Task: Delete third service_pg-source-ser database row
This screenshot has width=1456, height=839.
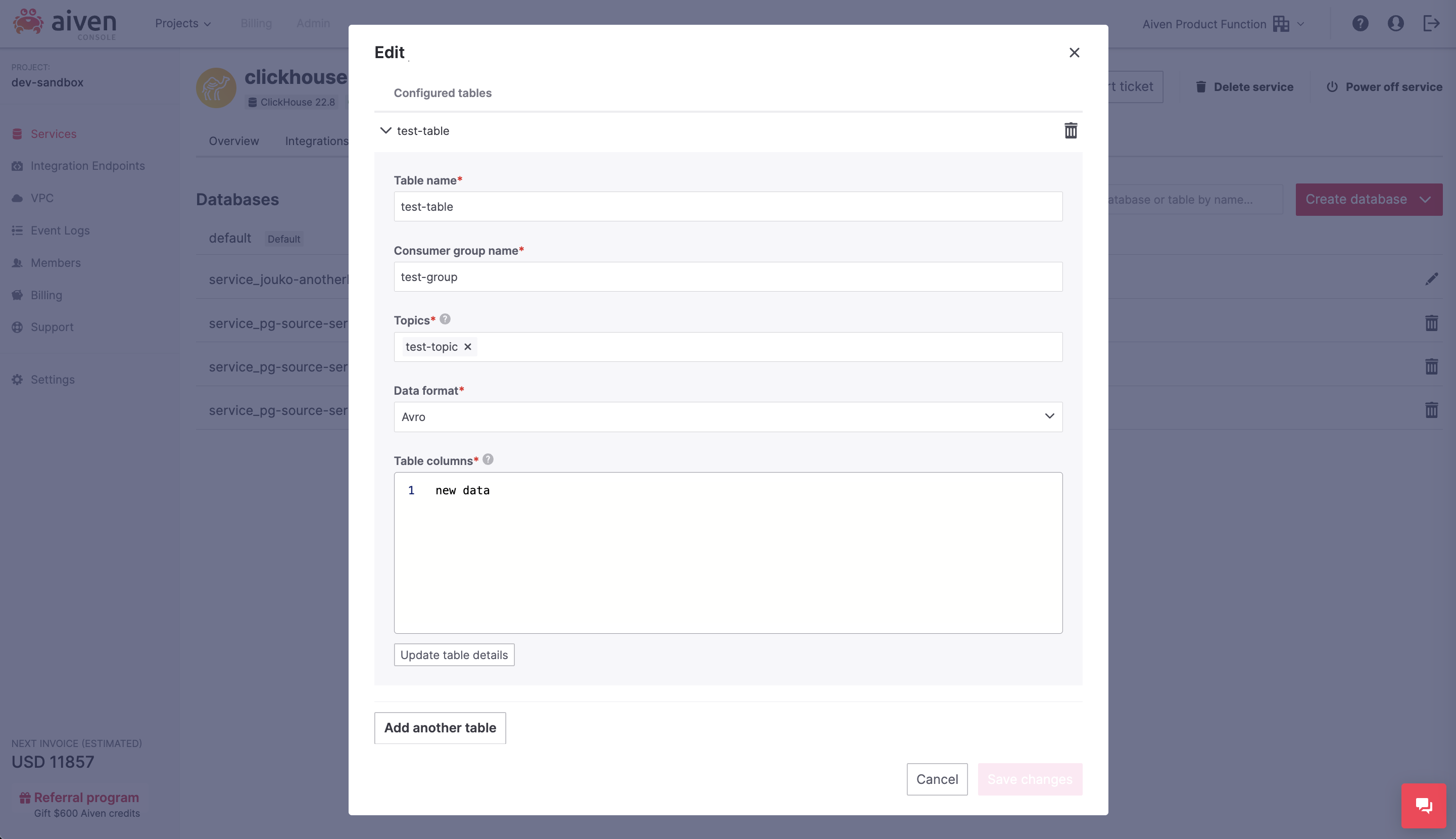Action: 1432,410
